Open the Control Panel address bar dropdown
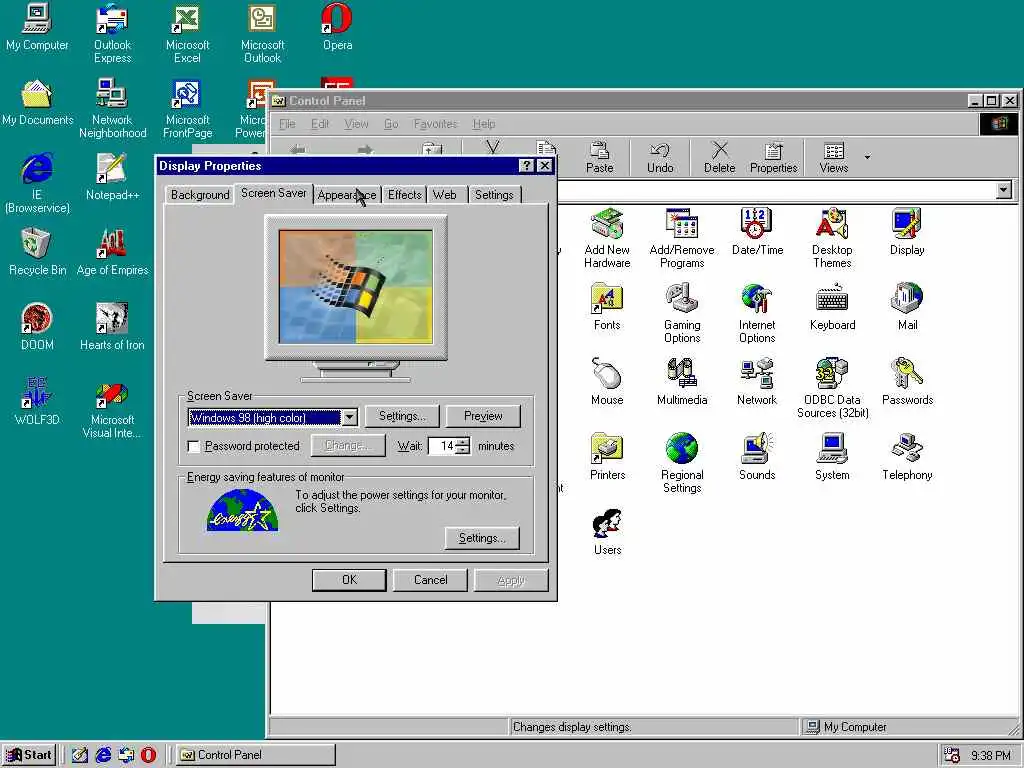Screen dimensions: 1024x768 (1004, 190)
